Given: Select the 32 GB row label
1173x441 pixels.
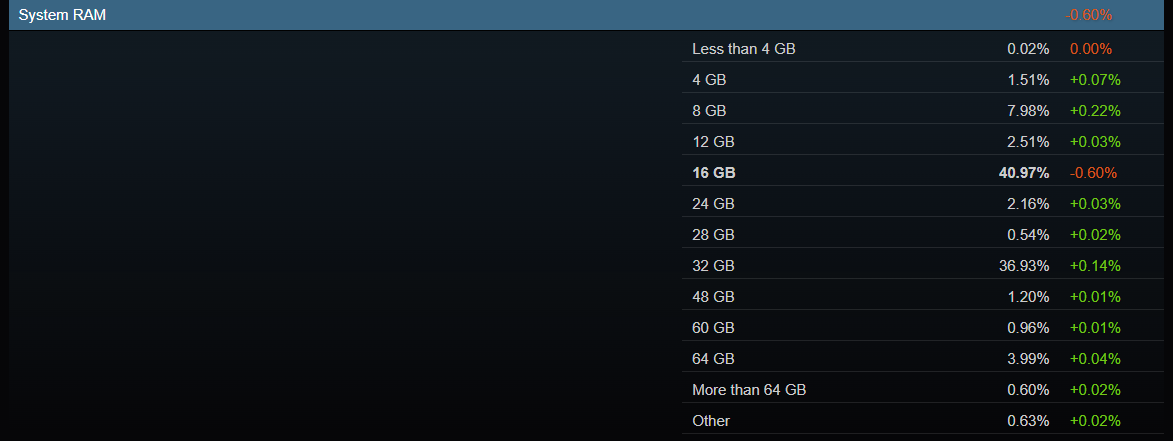Looking at the screenshot, I should pyautogui.click(x=714, y=266).
